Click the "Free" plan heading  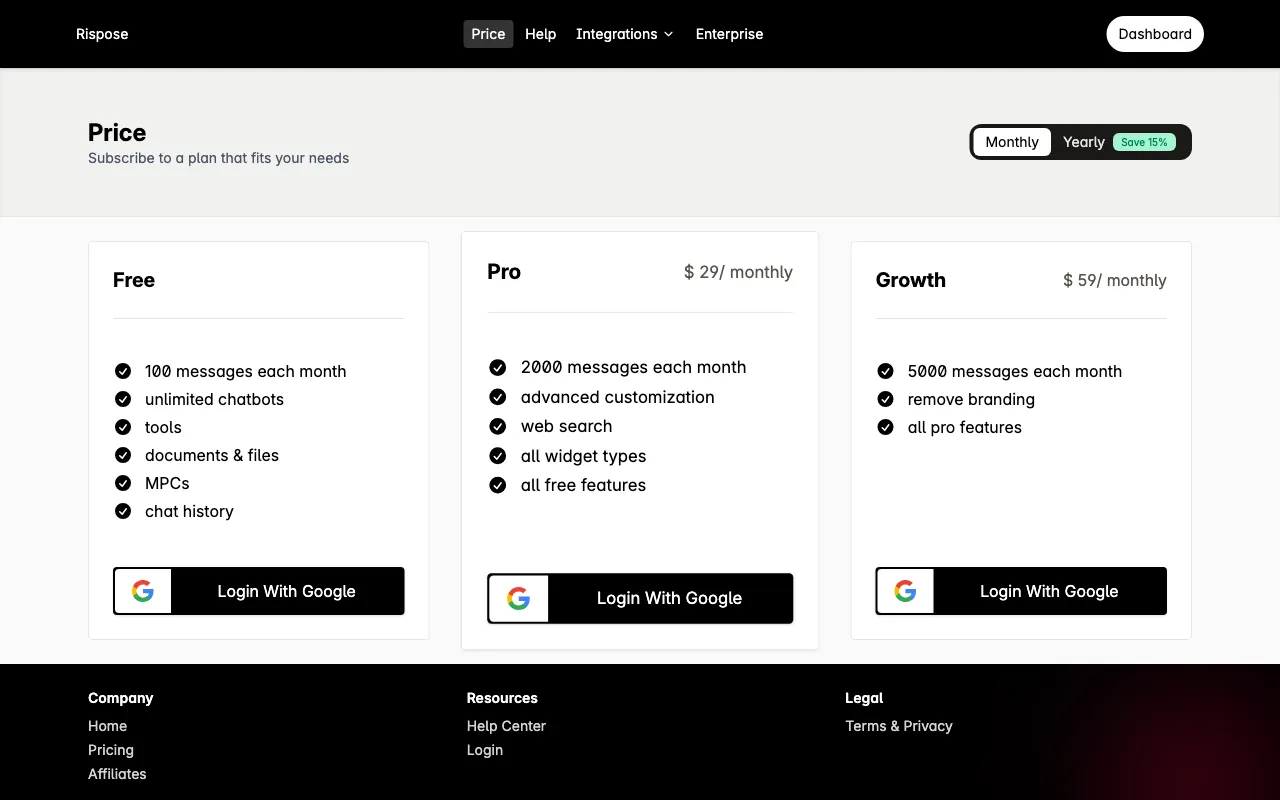[134, 280]
